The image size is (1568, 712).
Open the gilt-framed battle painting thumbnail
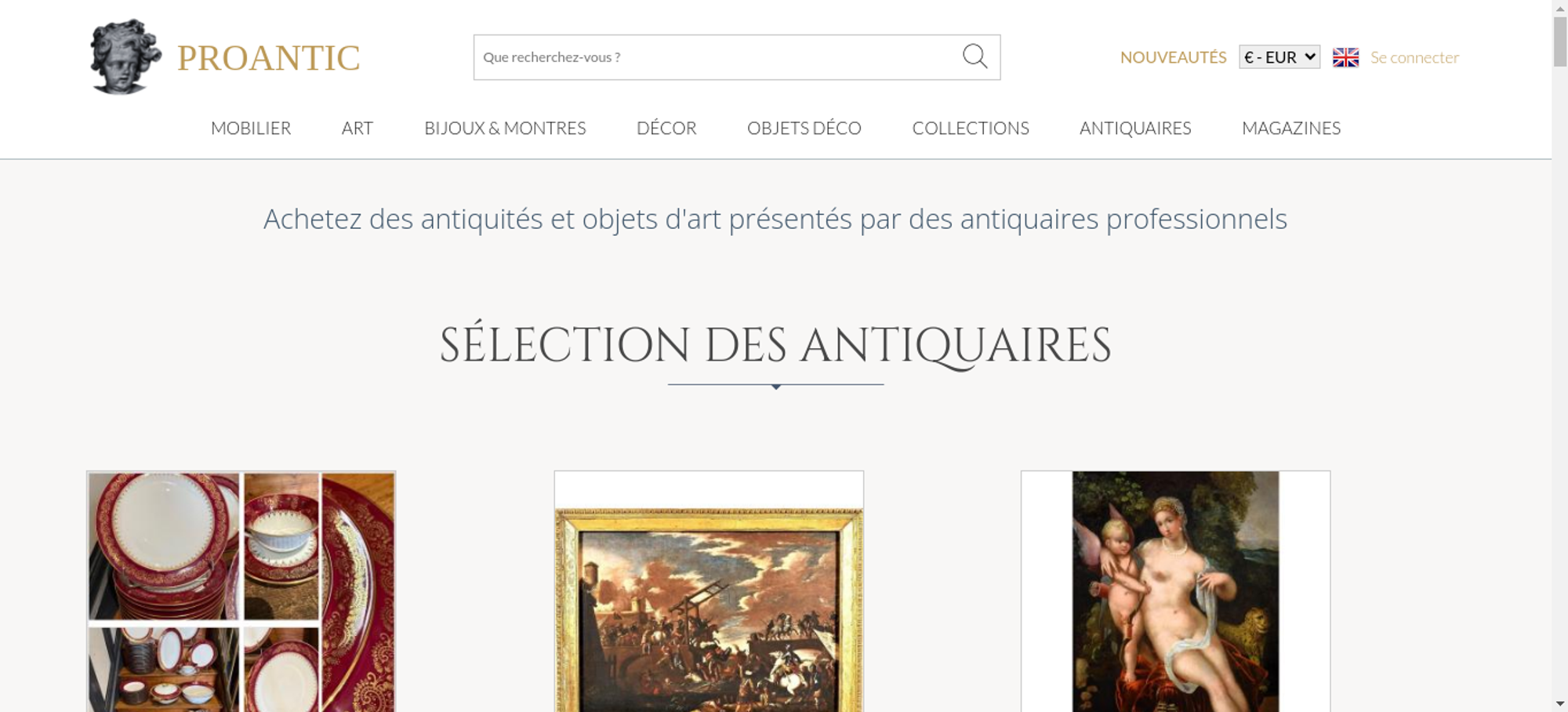coord(709,591)
